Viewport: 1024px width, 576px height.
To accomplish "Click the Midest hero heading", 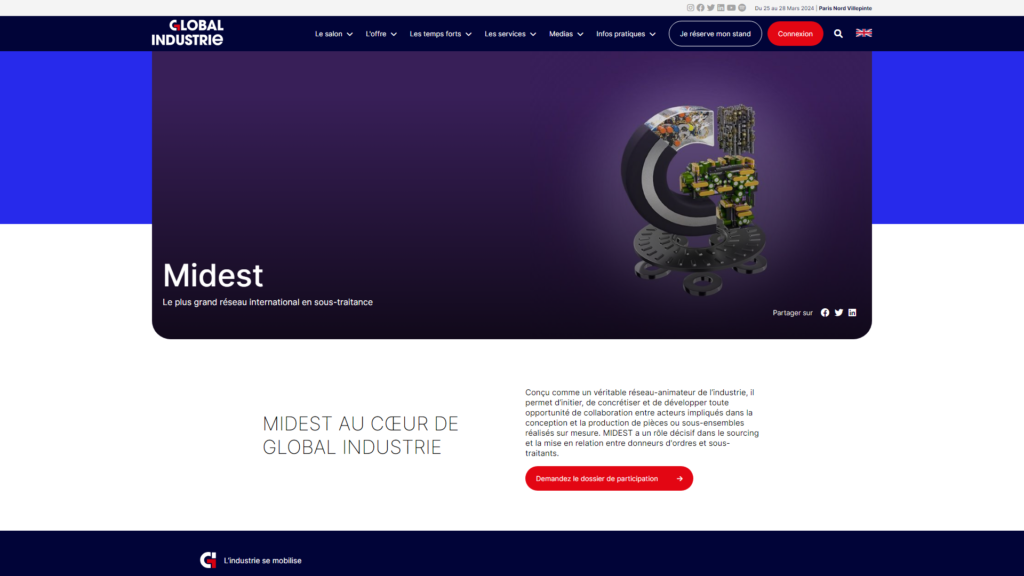I will pyautogui.click(x=213, y=276).
